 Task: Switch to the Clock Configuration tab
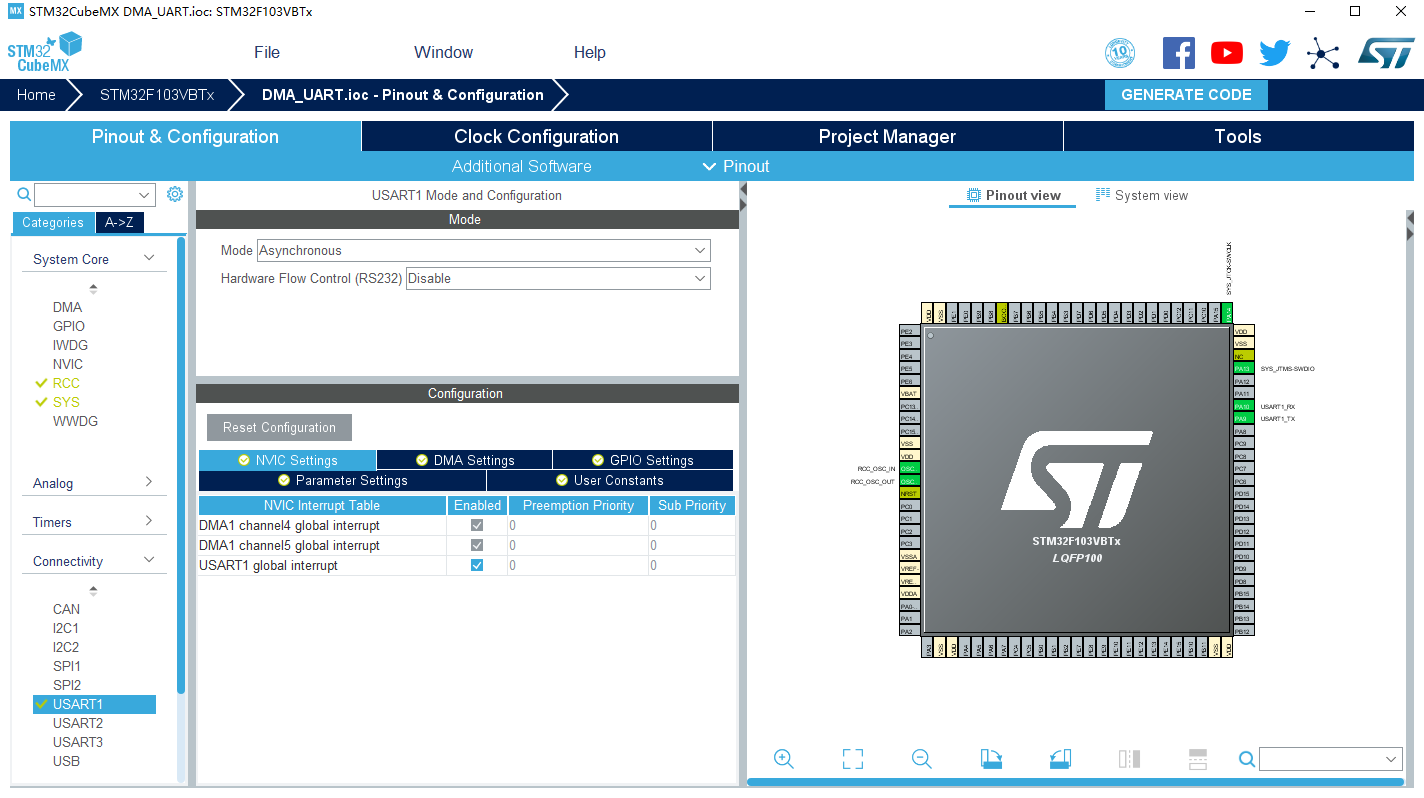(536, 136)
